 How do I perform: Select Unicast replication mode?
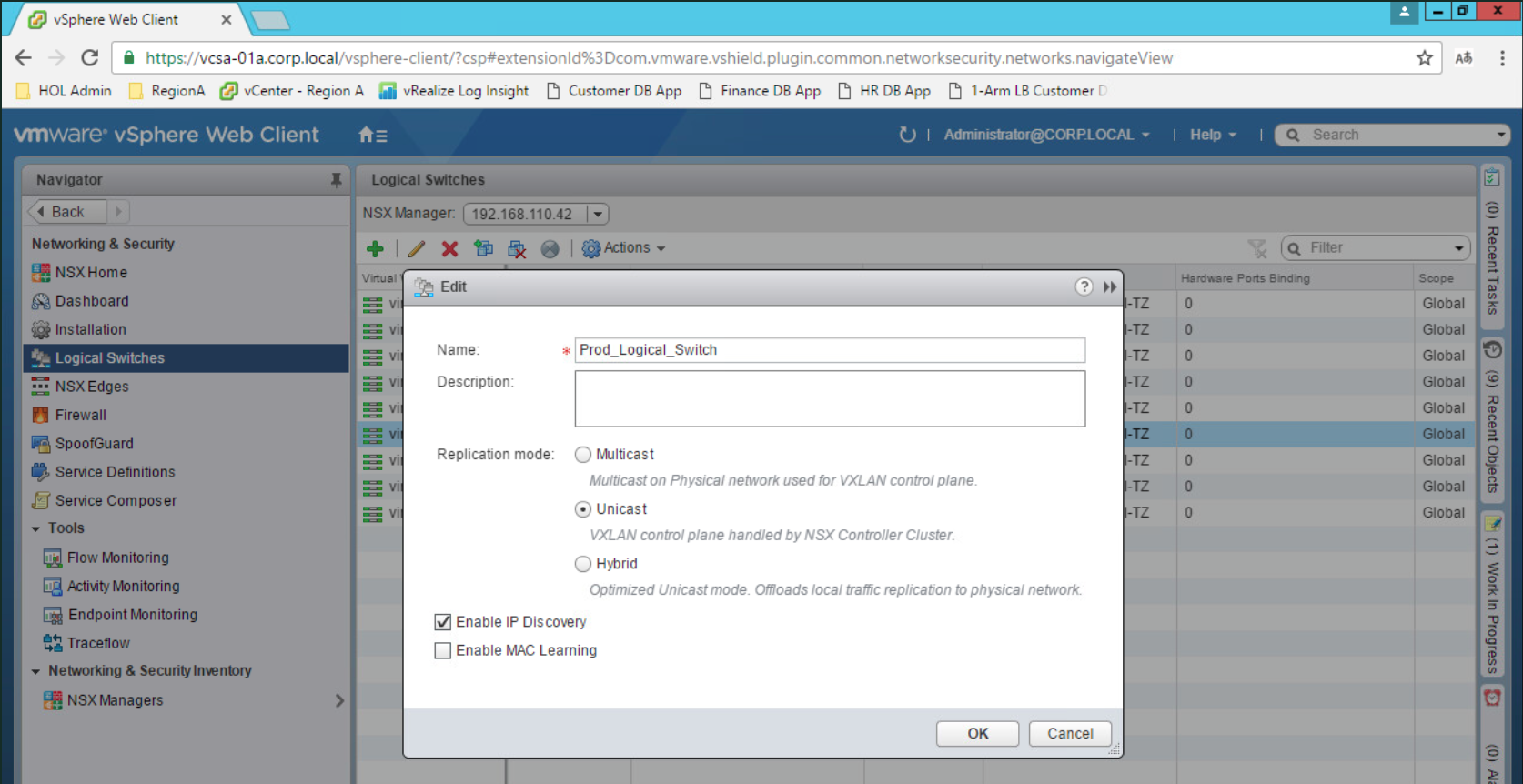[x=583, y=509]
